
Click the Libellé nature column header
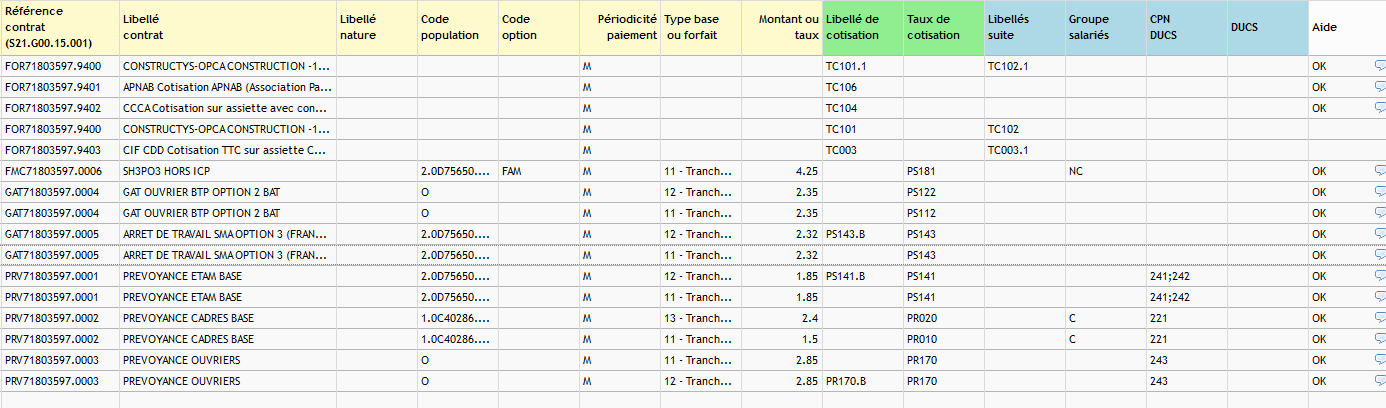pos(377,27)
